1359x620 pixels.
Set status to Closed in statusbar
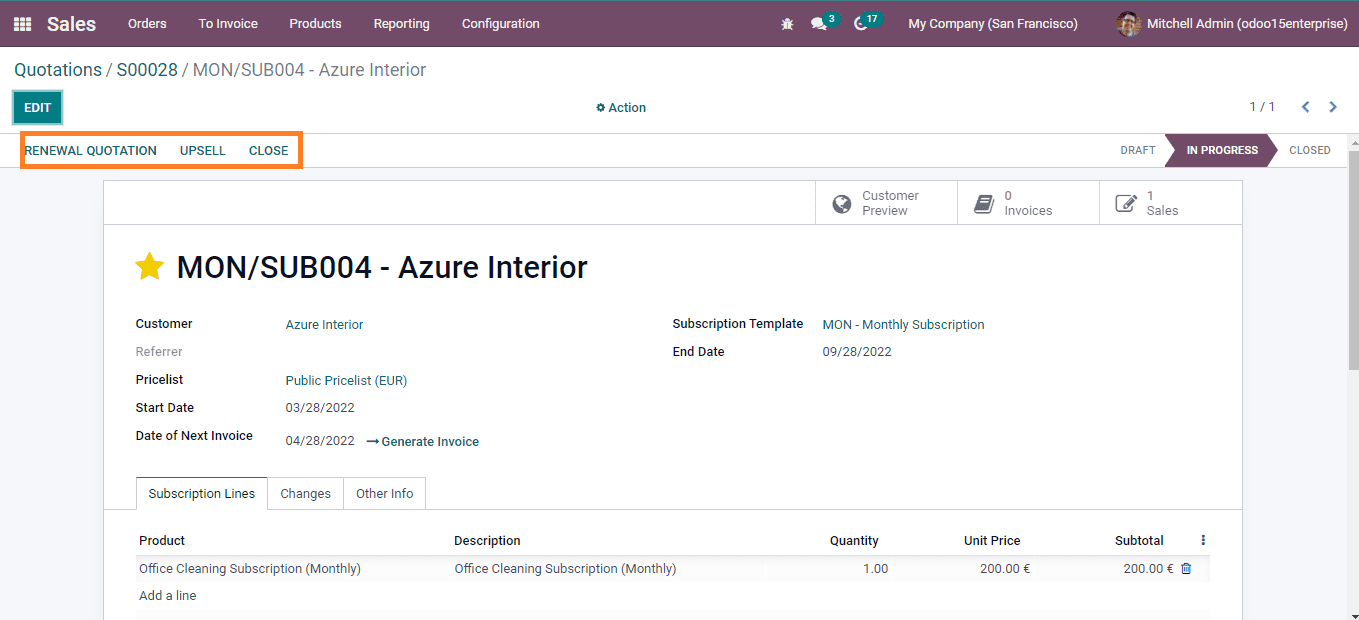pyautogui.click(x=1309, y=150)
